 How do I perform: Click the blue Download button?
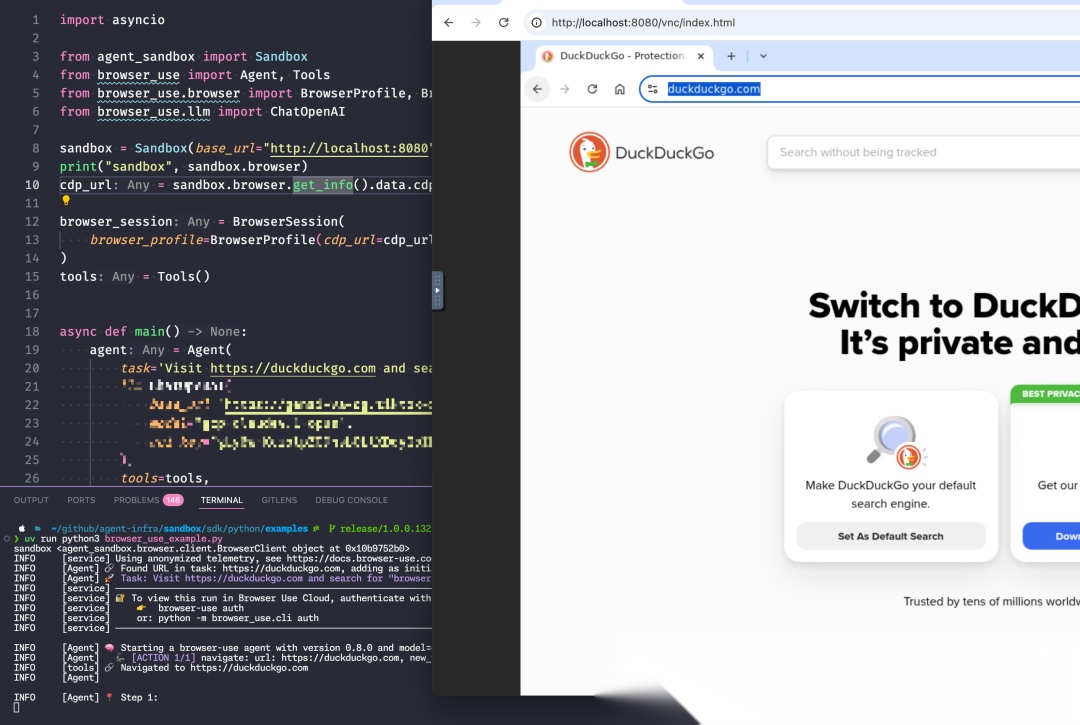1051,536
